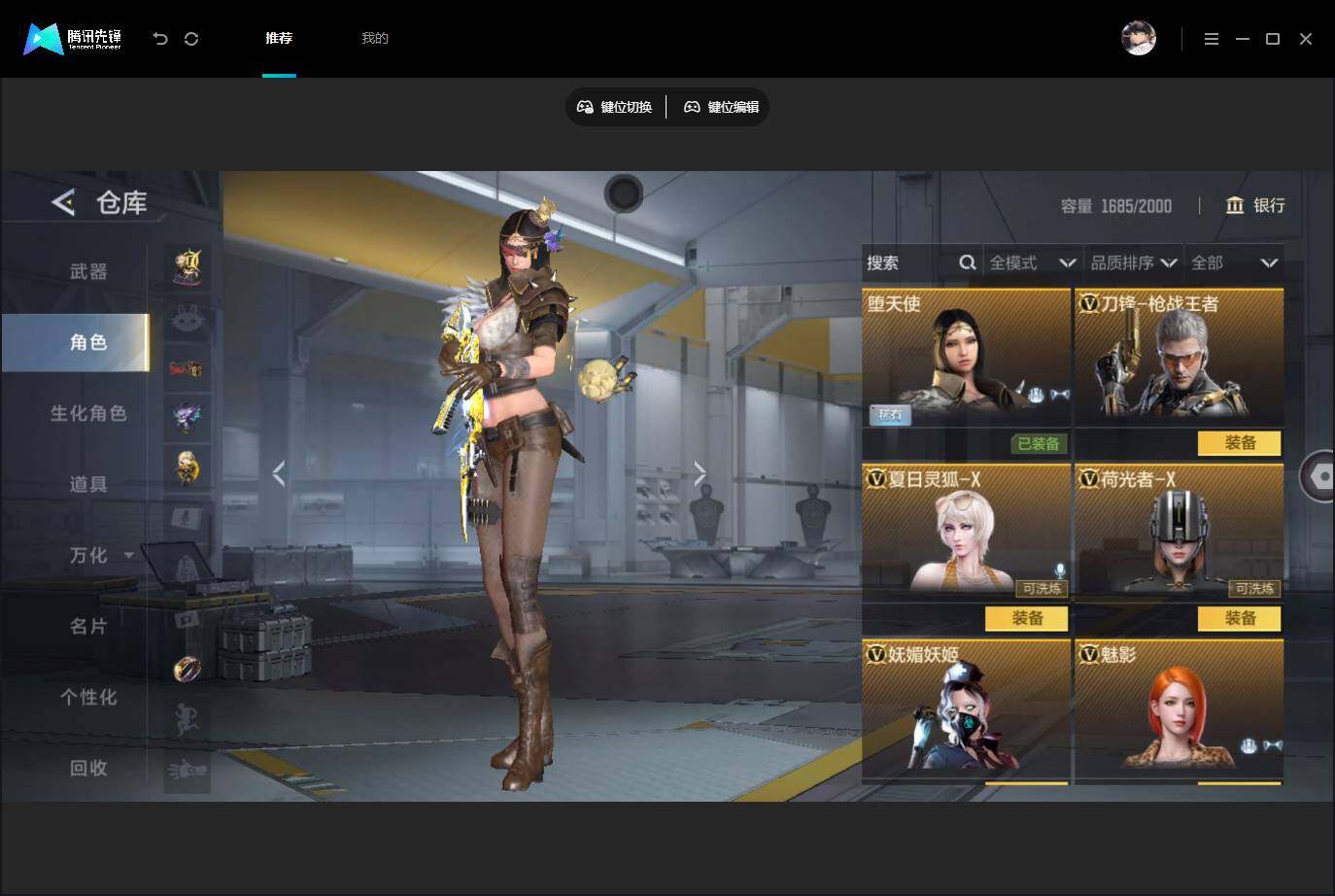Select the red weapon sidebar icon
Image resolution: width=1335 pixels, height=896 pixels.
(187, 368)
